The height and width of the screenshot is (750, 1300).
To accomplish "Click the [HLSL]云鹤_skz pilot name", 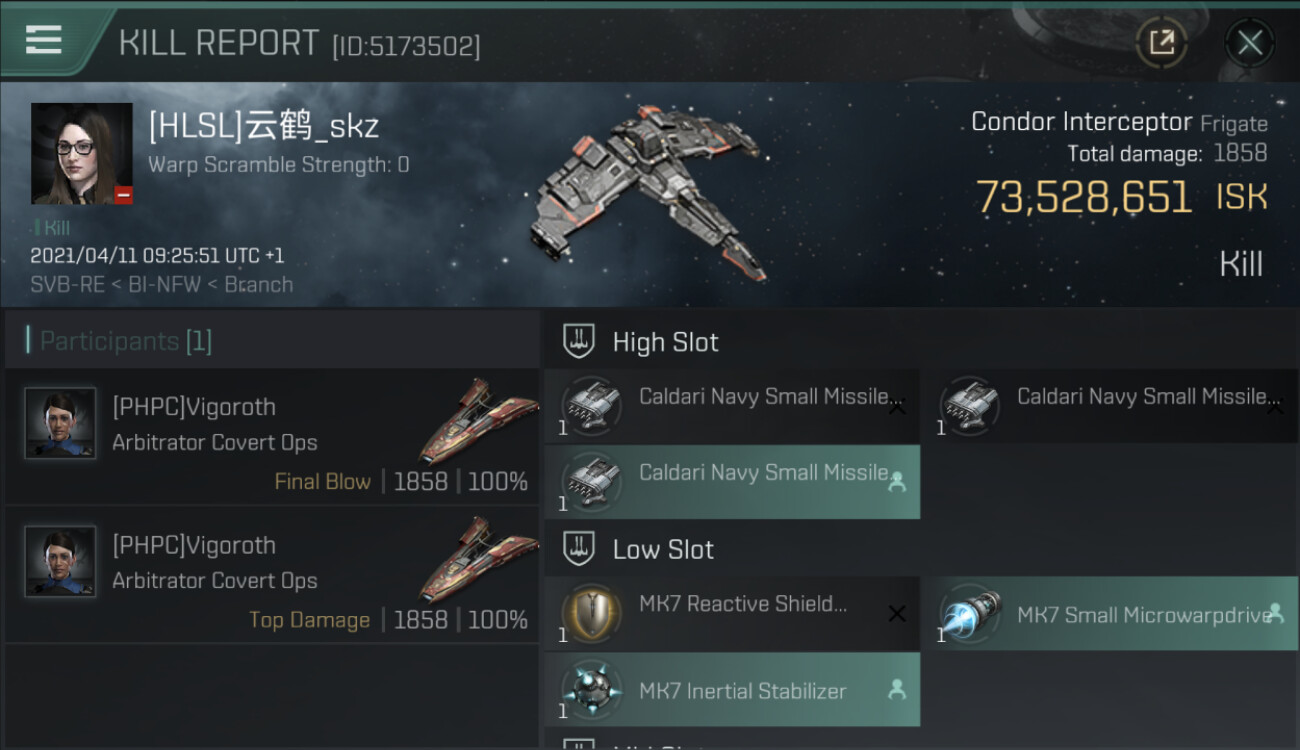I will click(264, 127).
